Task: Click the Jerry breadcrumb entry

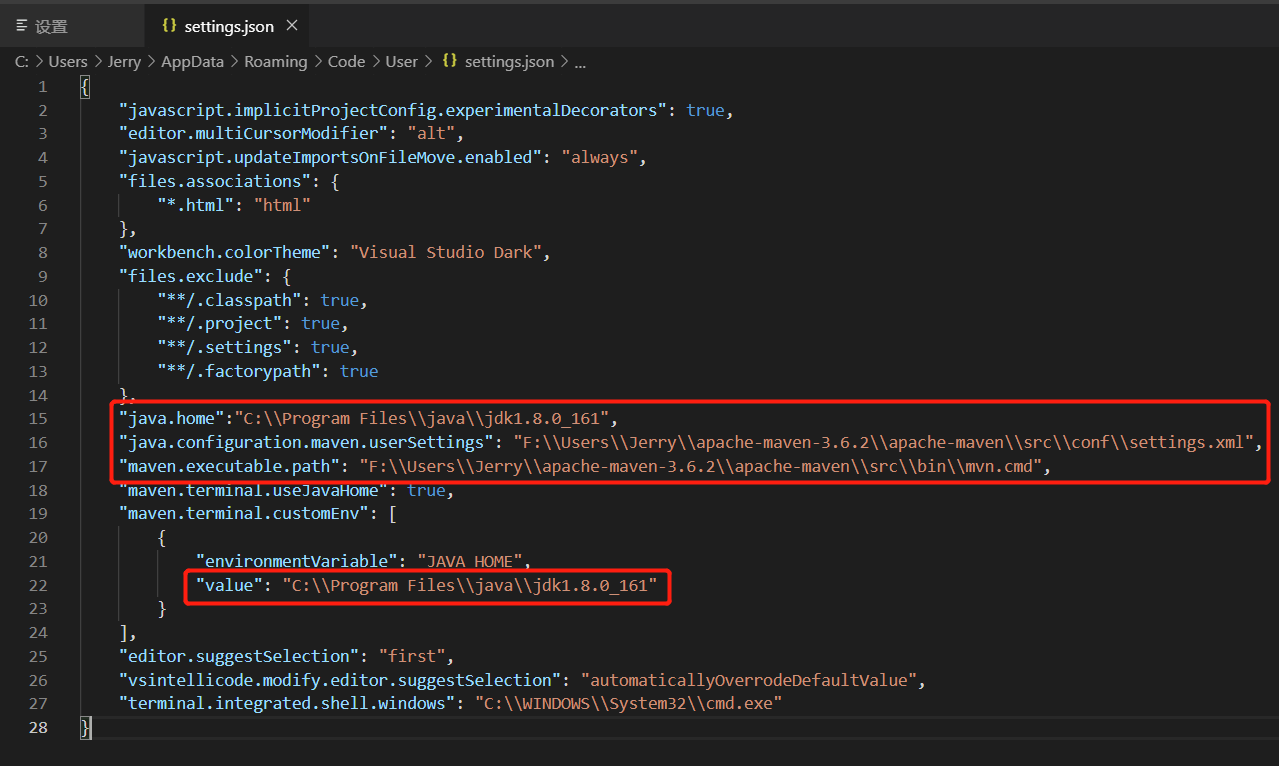Action: click(x=124, y=61)
